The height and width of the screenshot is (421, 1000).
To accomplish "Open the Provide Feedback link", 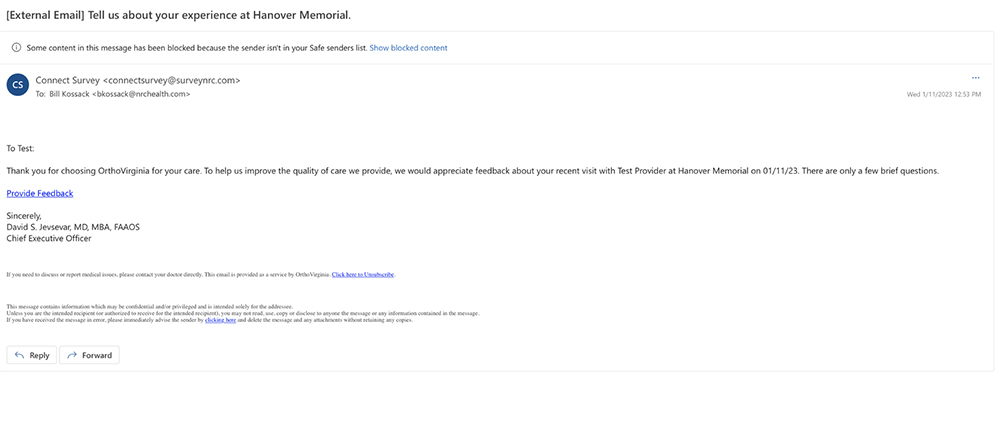I will (x=40, y=193).
